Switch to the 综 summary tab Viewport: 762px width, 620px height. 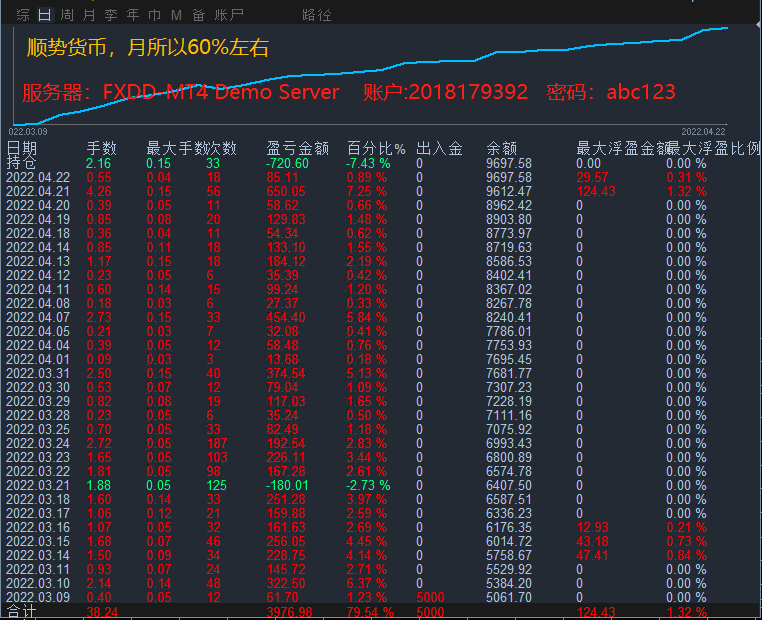point(22,15)
